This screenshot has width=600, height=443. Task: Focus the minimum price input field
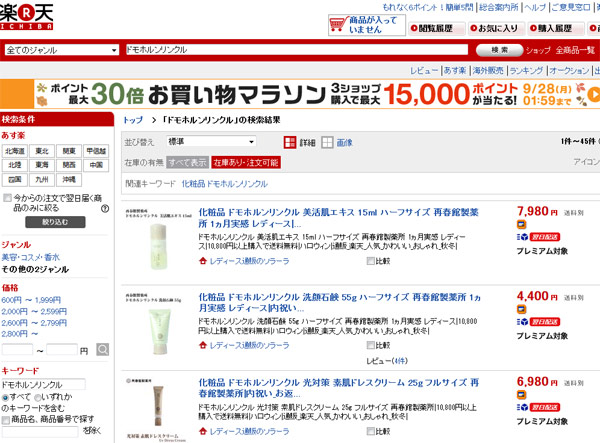coord(18,350)
